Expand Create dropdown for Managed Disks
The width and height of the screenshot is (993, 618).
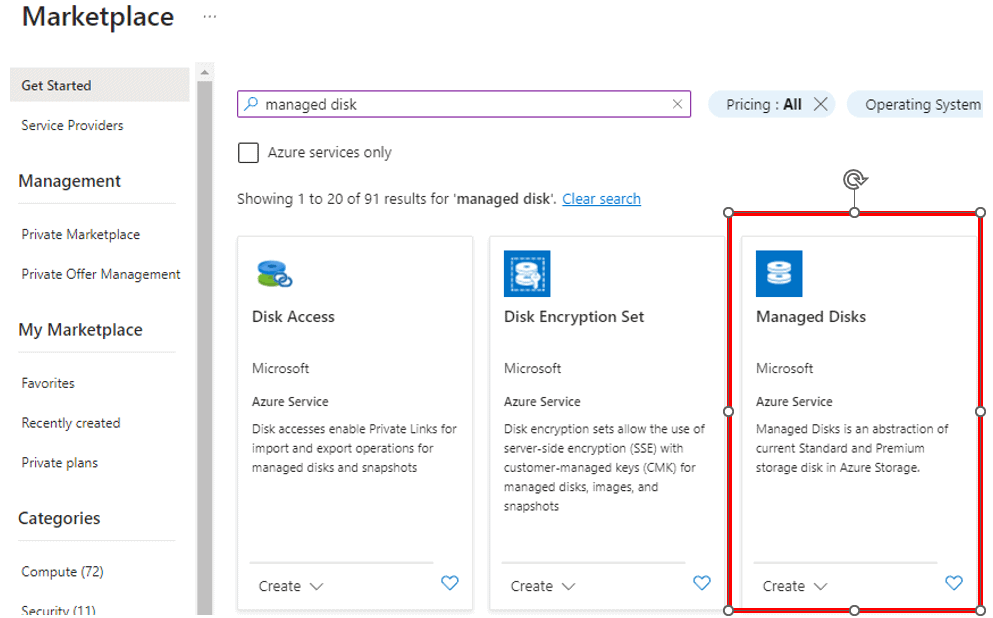coord(795,586)
